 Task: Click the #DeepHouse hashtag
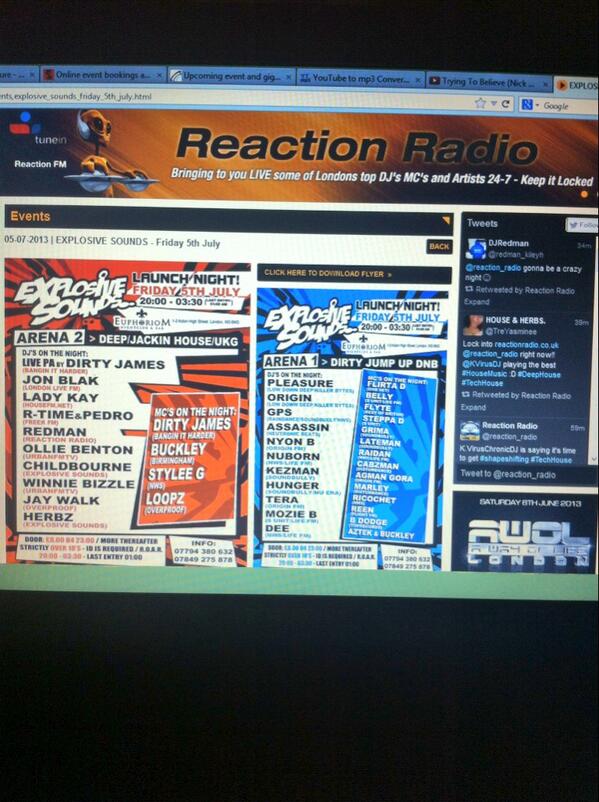point(538,374)
